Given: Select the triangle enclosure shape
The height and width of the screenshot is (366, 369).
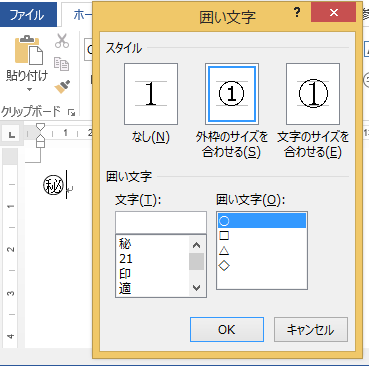Looking at the screenshot, I should click(262, 250).
